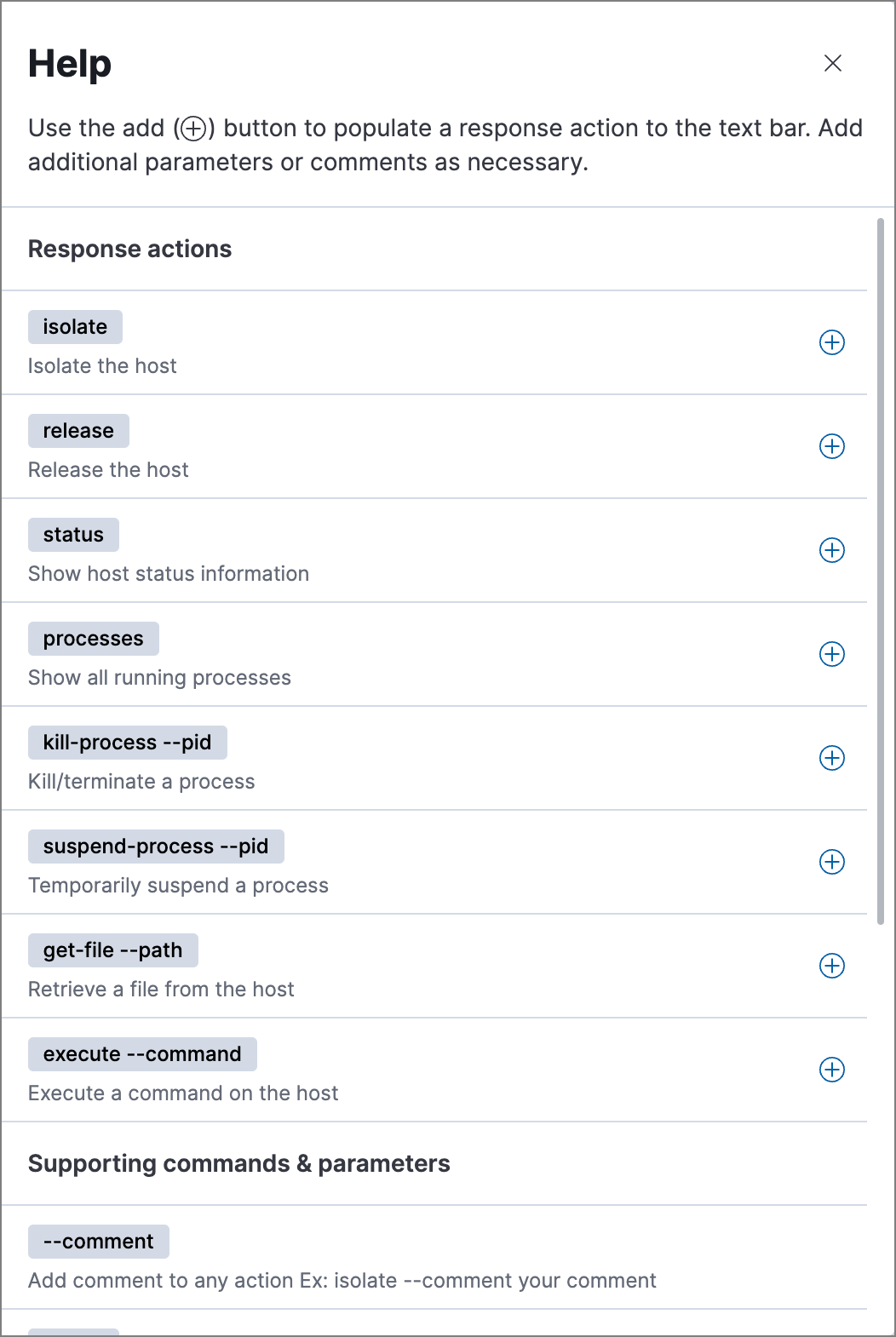Image resolution: width=896 pixels, height=1337 pixels.
Task: Select the execute --command badge
Action: (142, 1054)
